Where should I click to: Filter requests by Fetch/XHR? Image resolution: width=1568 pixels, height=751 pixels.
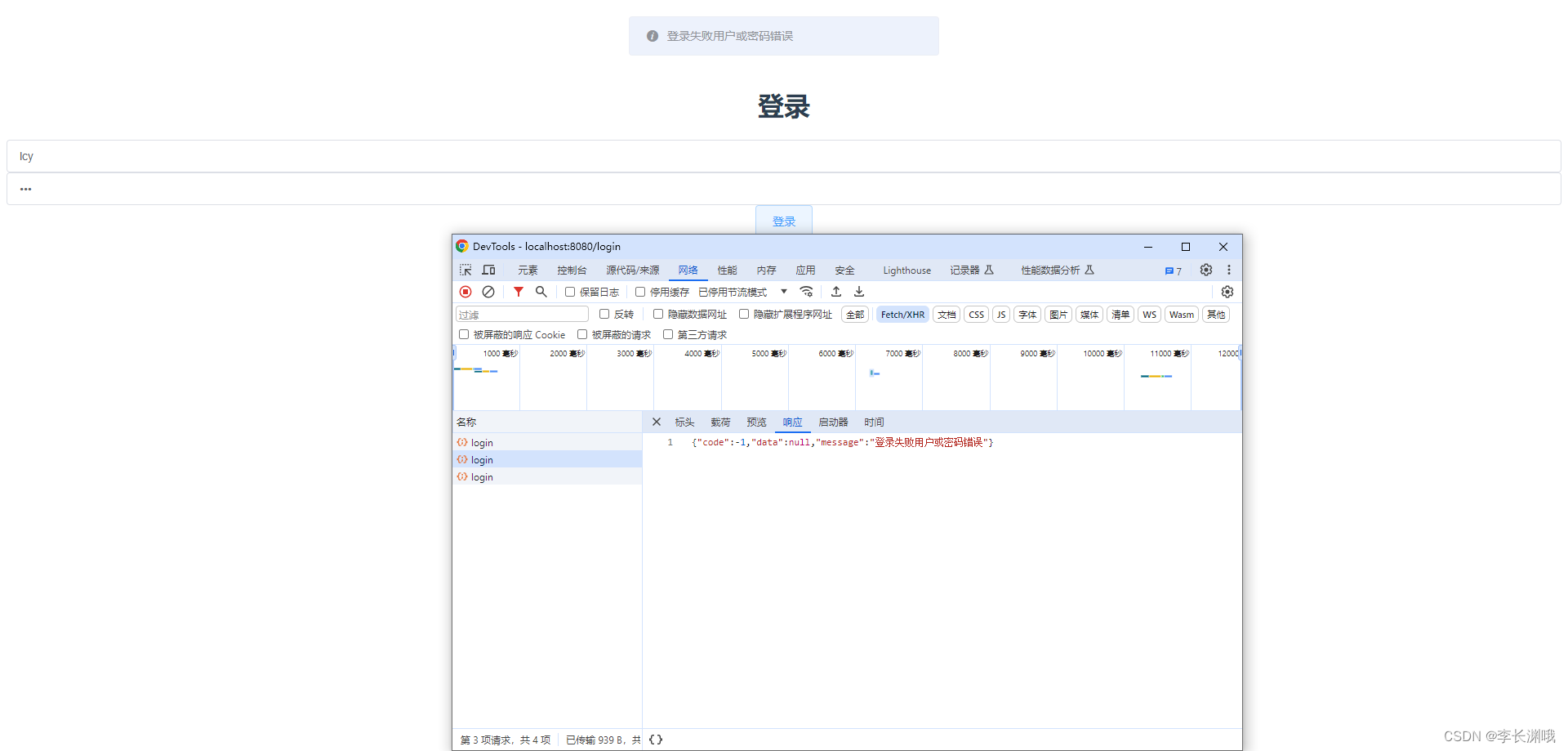pyautogui.click(x=902, y=315)
